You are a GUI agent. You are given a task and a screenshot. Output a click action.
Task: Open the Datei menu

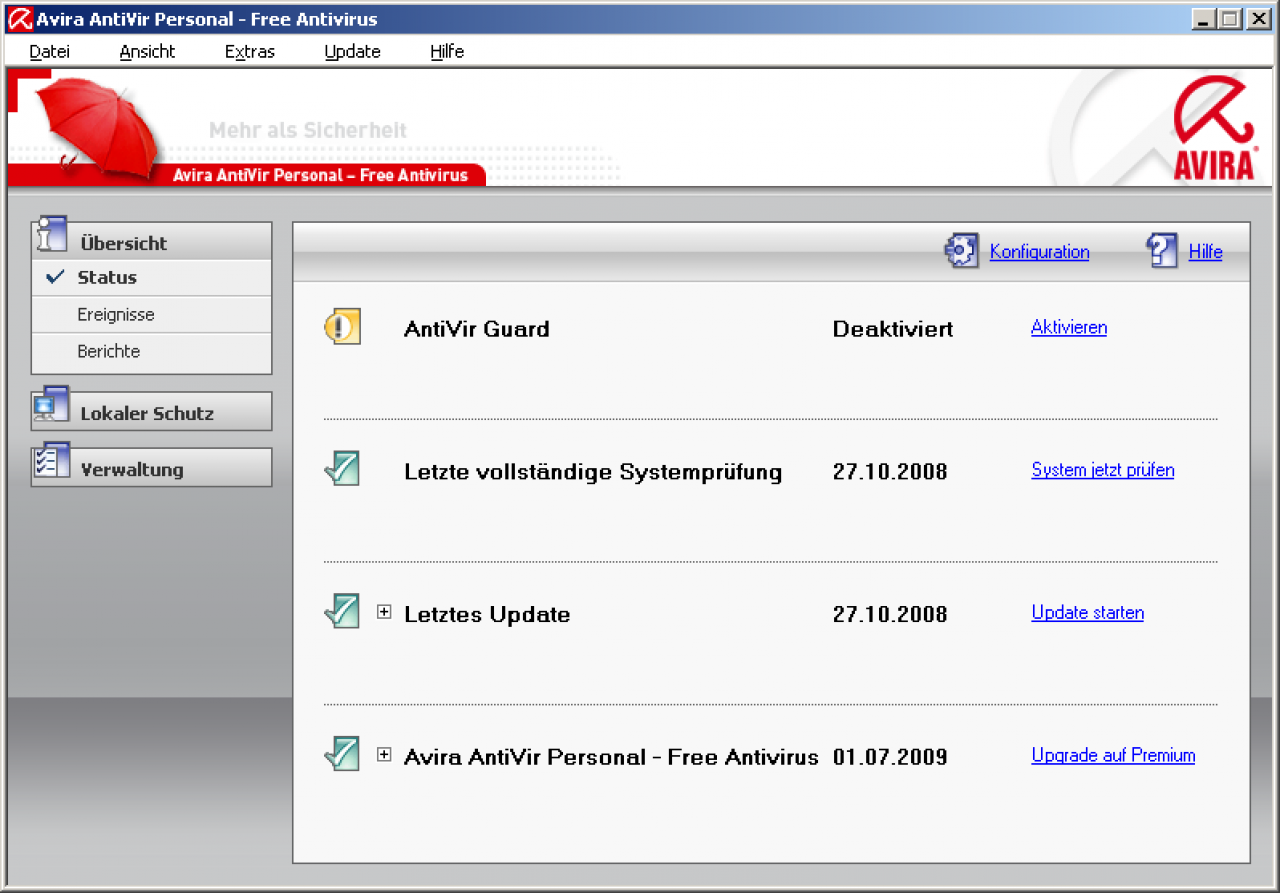click(x=50, y=52)
